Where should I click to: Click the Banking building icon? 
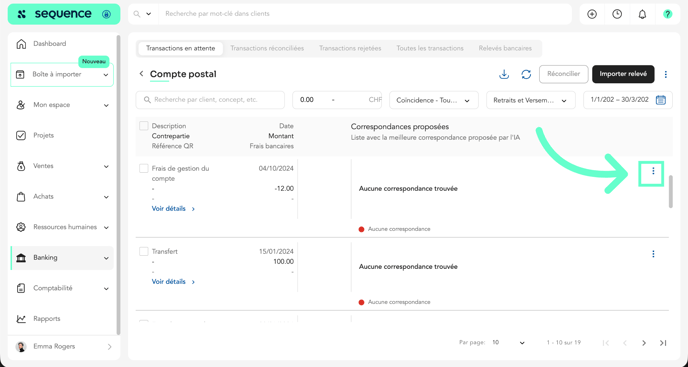pyautogui.click(x=21, y=258)
